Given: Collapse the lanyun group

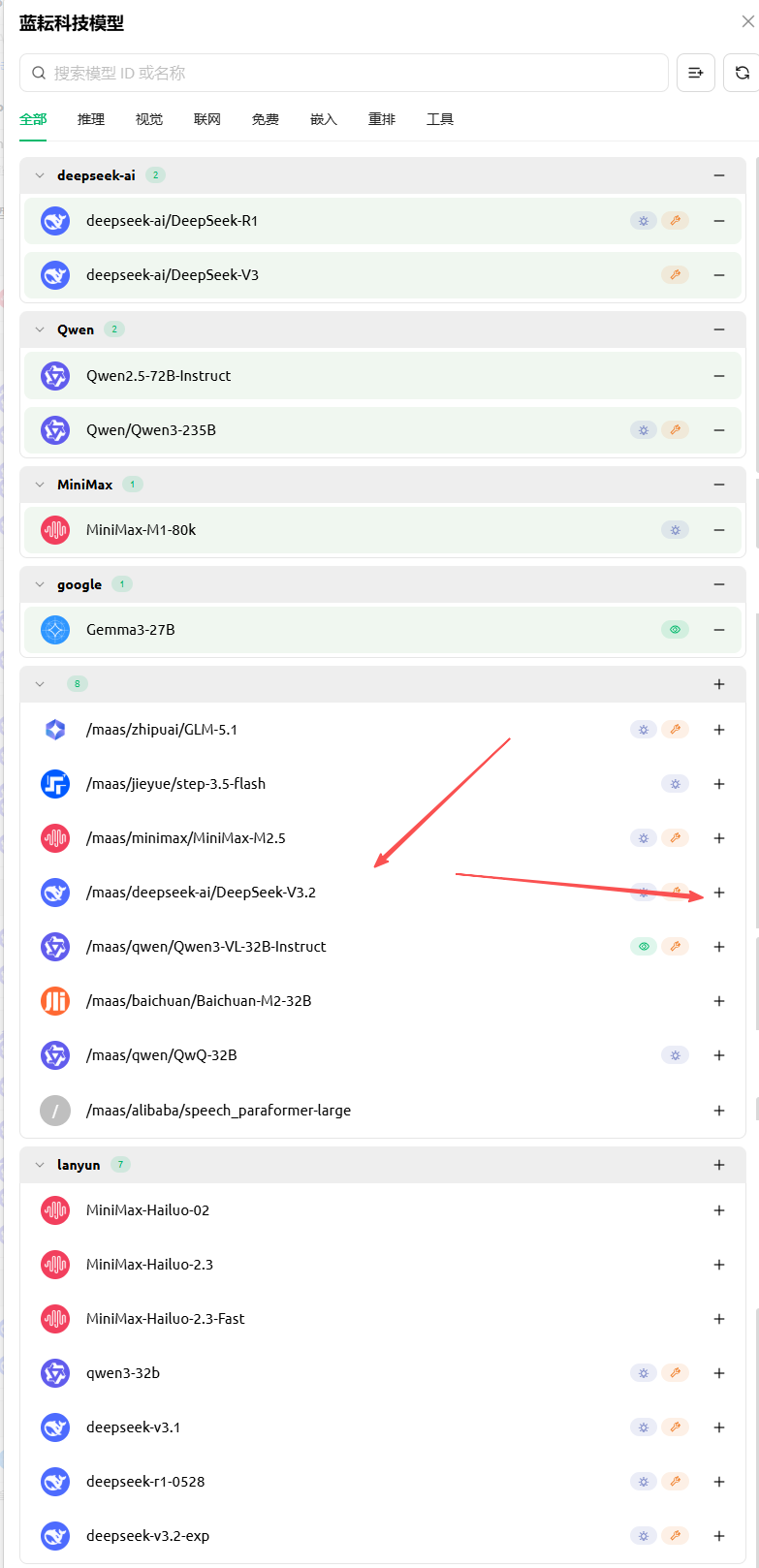Looking at the screenshot, I should [x=40, y=1165].
